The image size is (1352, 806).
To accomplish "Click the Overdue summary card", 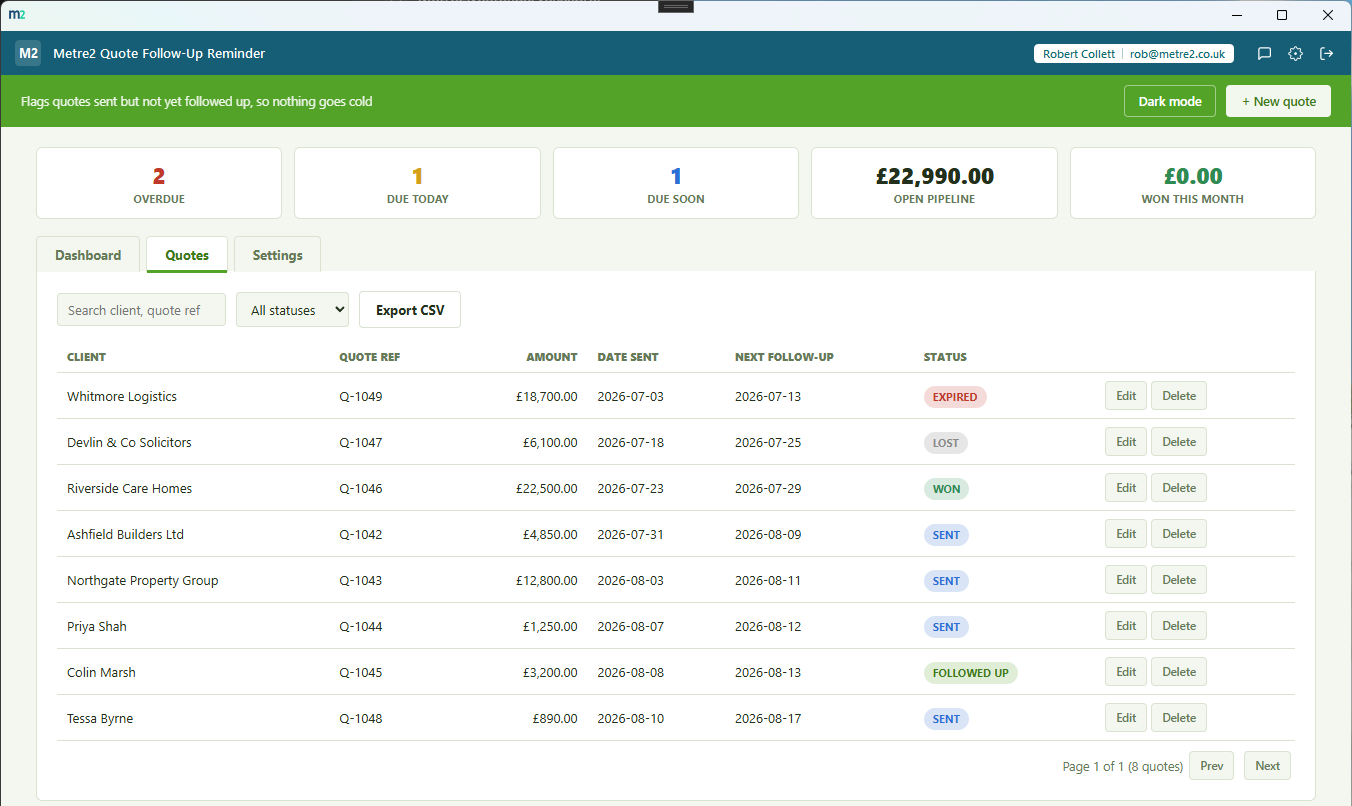I will pyautogui.click(x=159, y=183).
